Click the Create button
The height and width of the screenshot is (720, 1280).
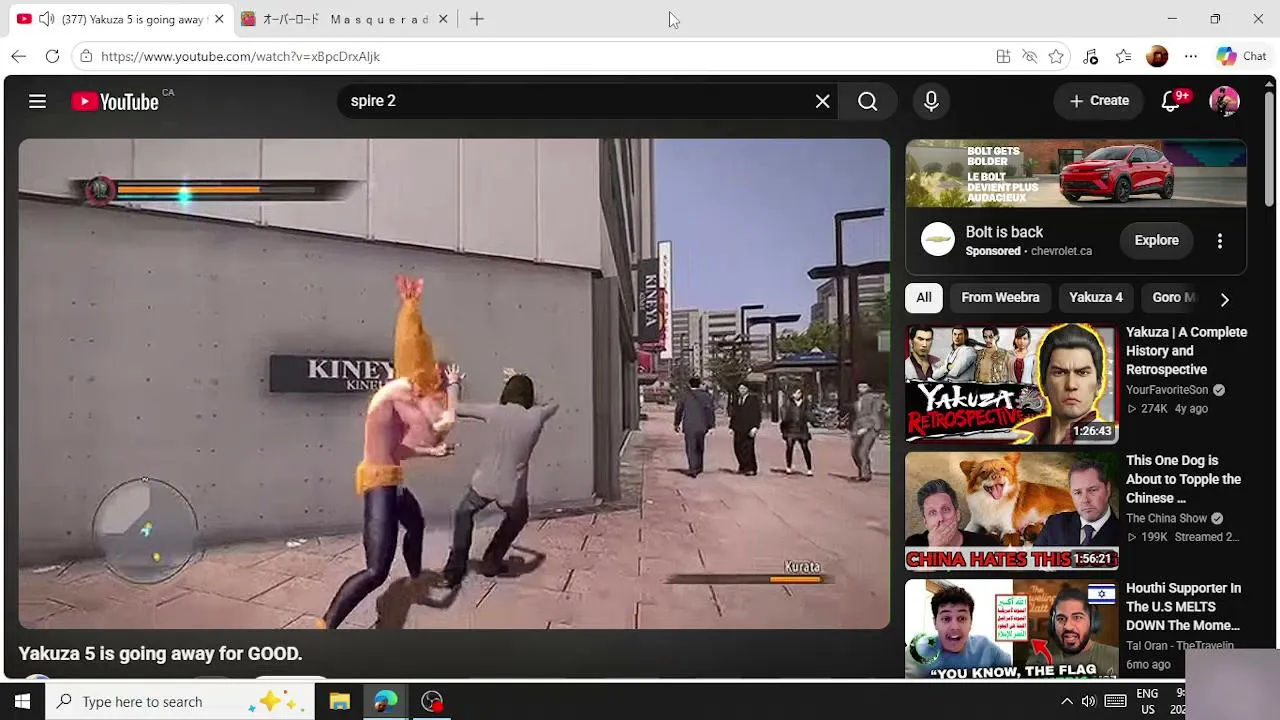[1099, 101]
